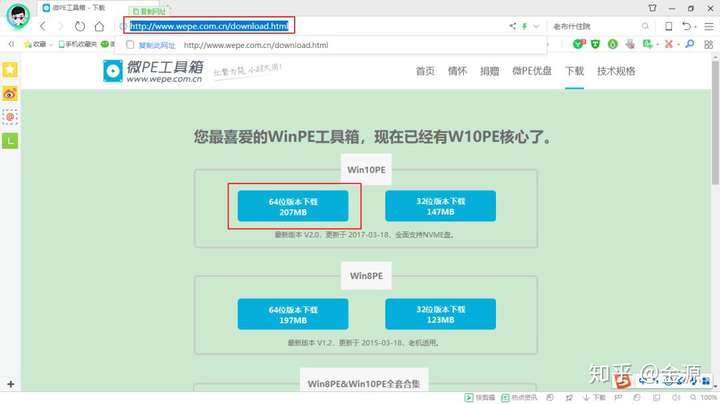720x404 pixels.
Task: Click the green translate extension icon
Action: pyautogui.click(x=647, y=44)
